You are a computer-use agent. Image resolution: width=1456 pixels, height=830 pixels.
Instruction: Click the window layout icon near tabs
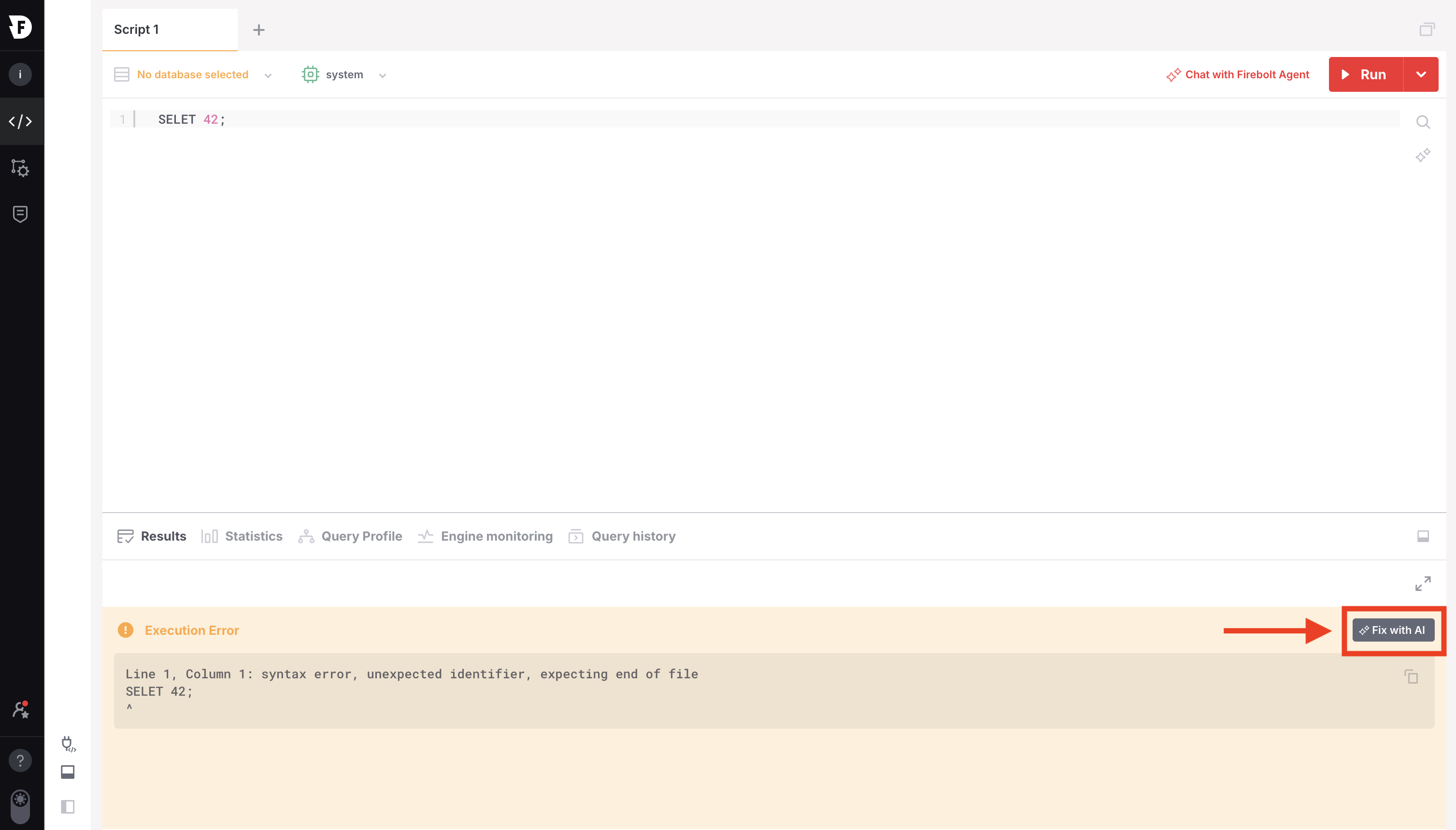[x=1427, y=29]
